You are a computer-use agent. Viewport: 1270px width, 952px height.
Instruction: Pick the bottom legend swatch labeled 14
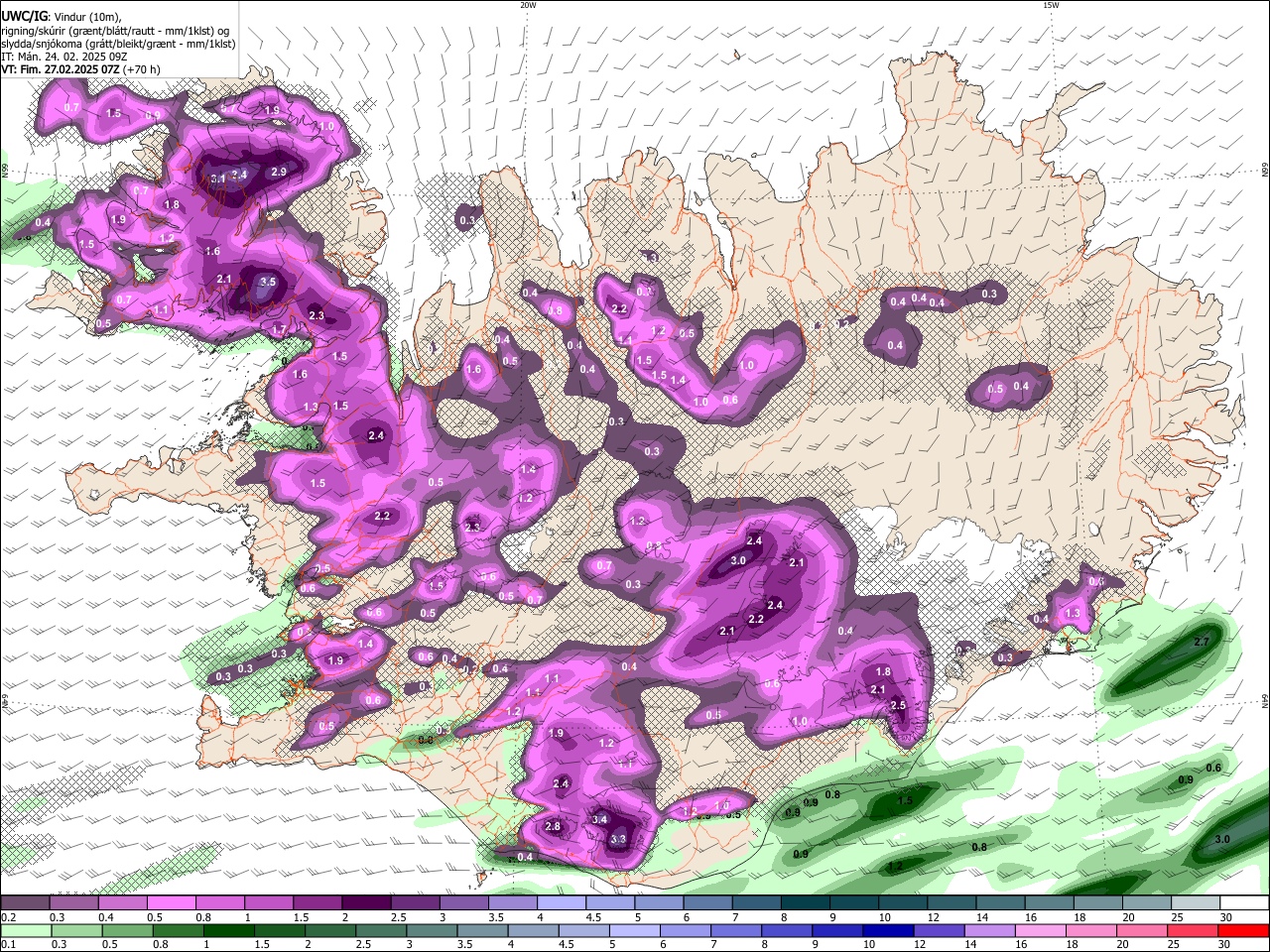click(989, 930)
